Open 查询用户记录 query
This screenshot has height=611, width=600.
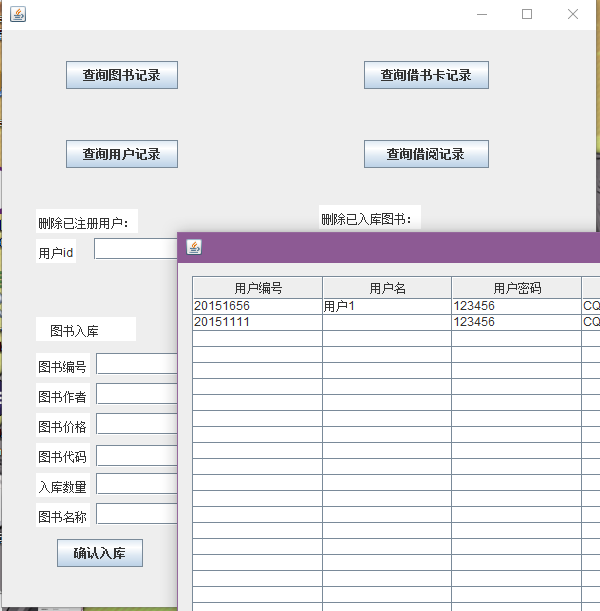[122, 154]
